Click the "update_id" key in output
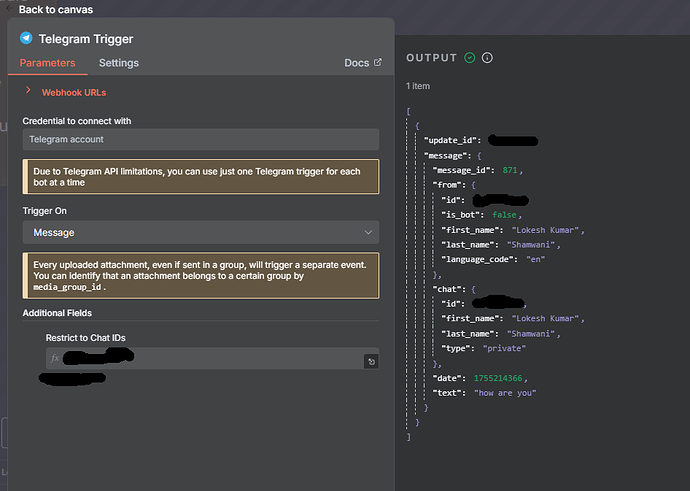This screenshot has height=491, width=690. [x=450, y=140]
